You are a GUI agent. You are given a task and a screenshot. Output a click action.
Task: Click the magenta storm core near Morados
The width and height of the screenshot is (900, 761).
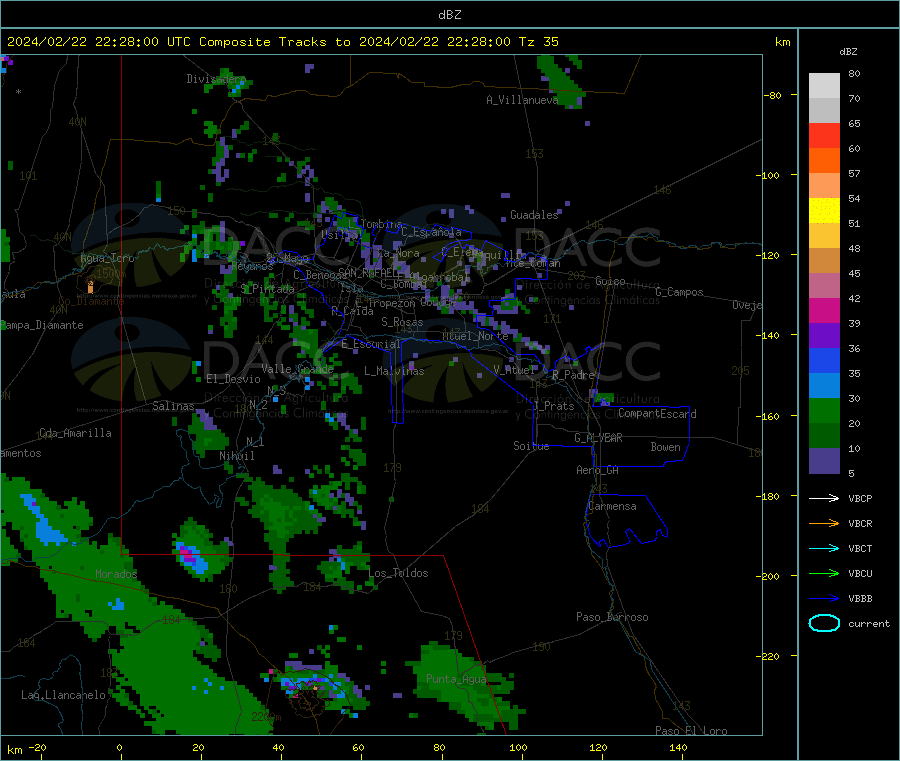[188, 554]
